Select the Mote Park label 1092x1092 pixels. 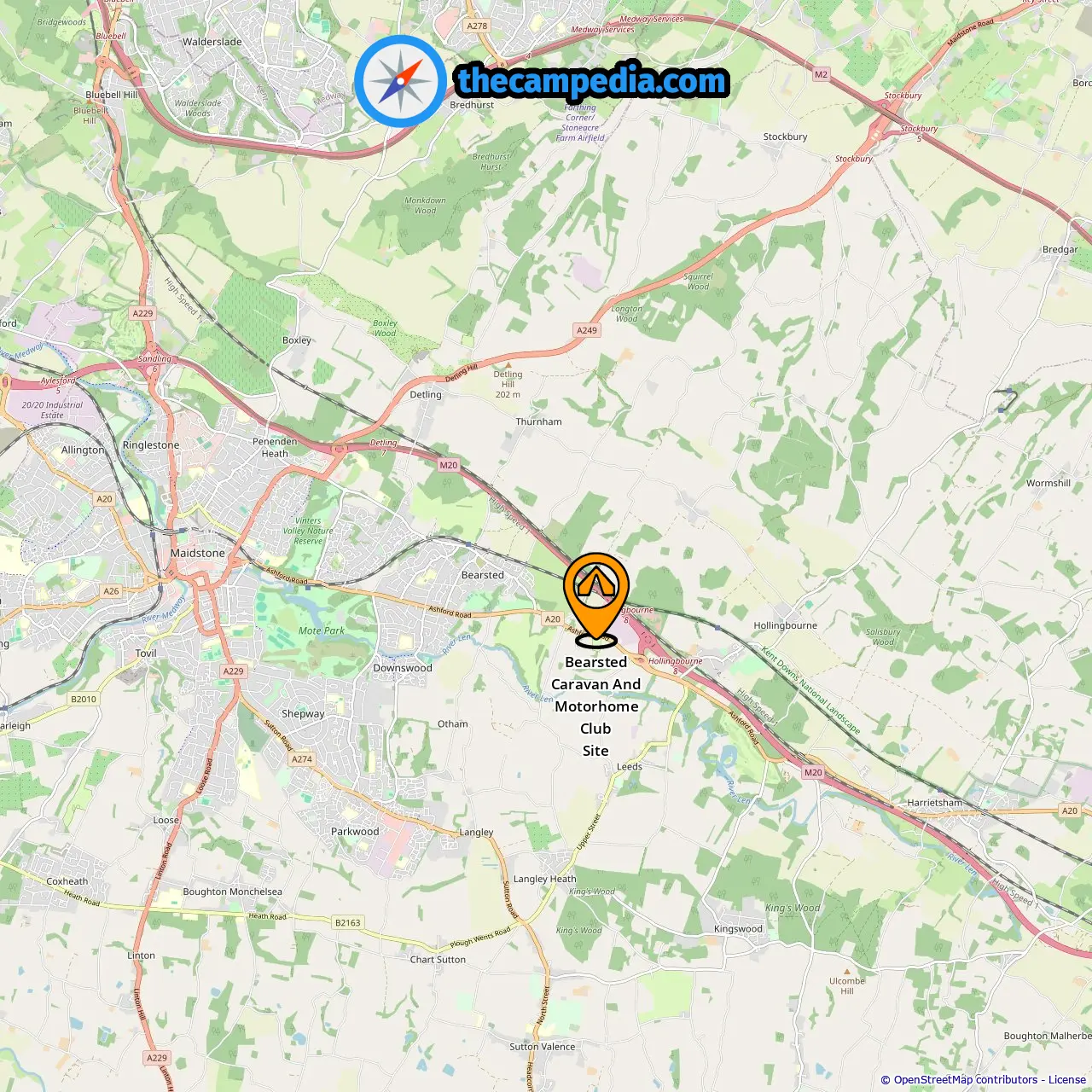(x=322, y=630)
